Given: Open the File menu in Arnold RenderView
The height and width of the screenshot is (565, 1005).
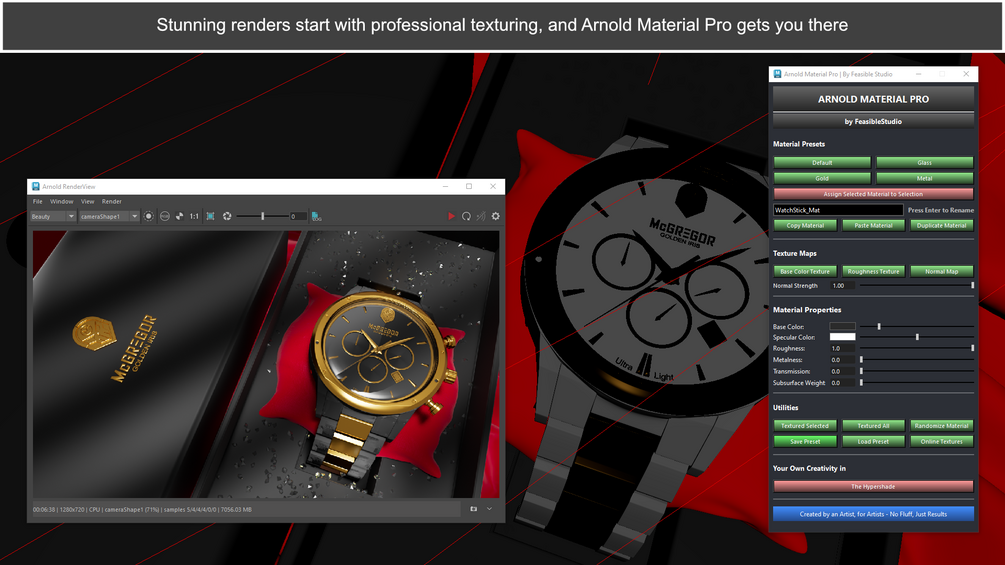Looking at the screenshot, I should click(x=38, y=201).
